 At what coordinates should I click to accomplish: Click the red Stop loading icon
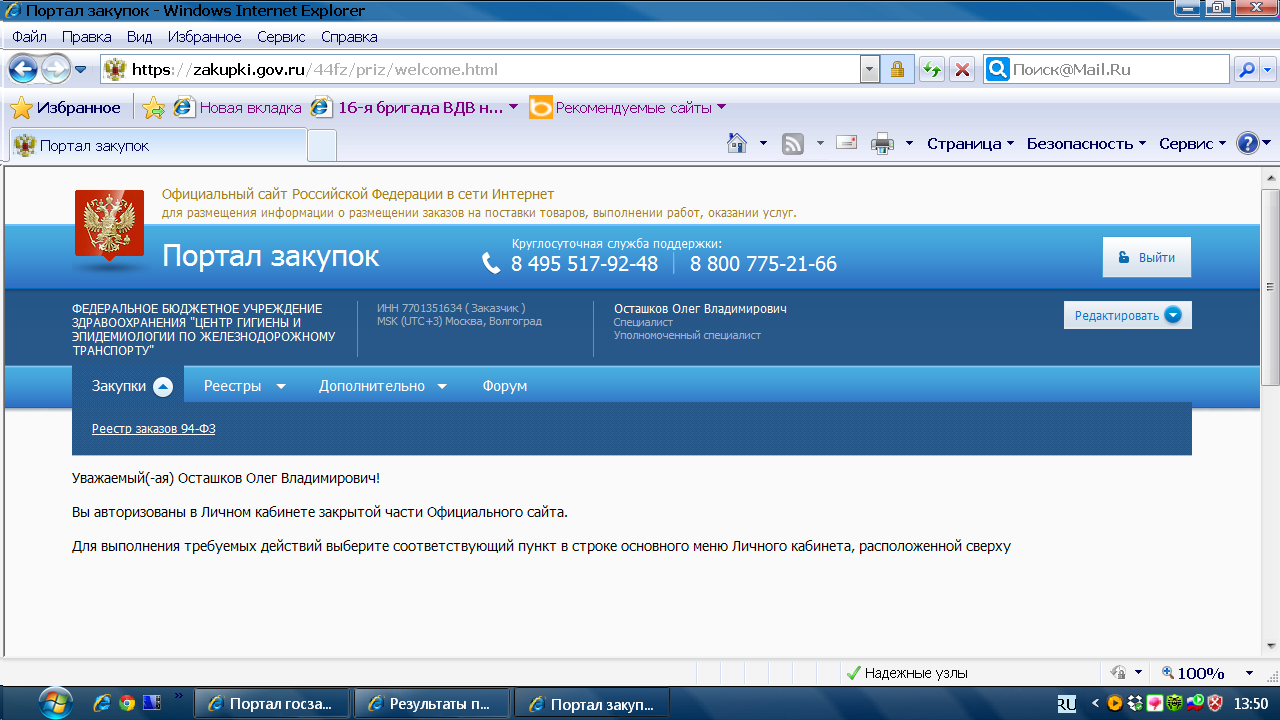tap(961, 69)
